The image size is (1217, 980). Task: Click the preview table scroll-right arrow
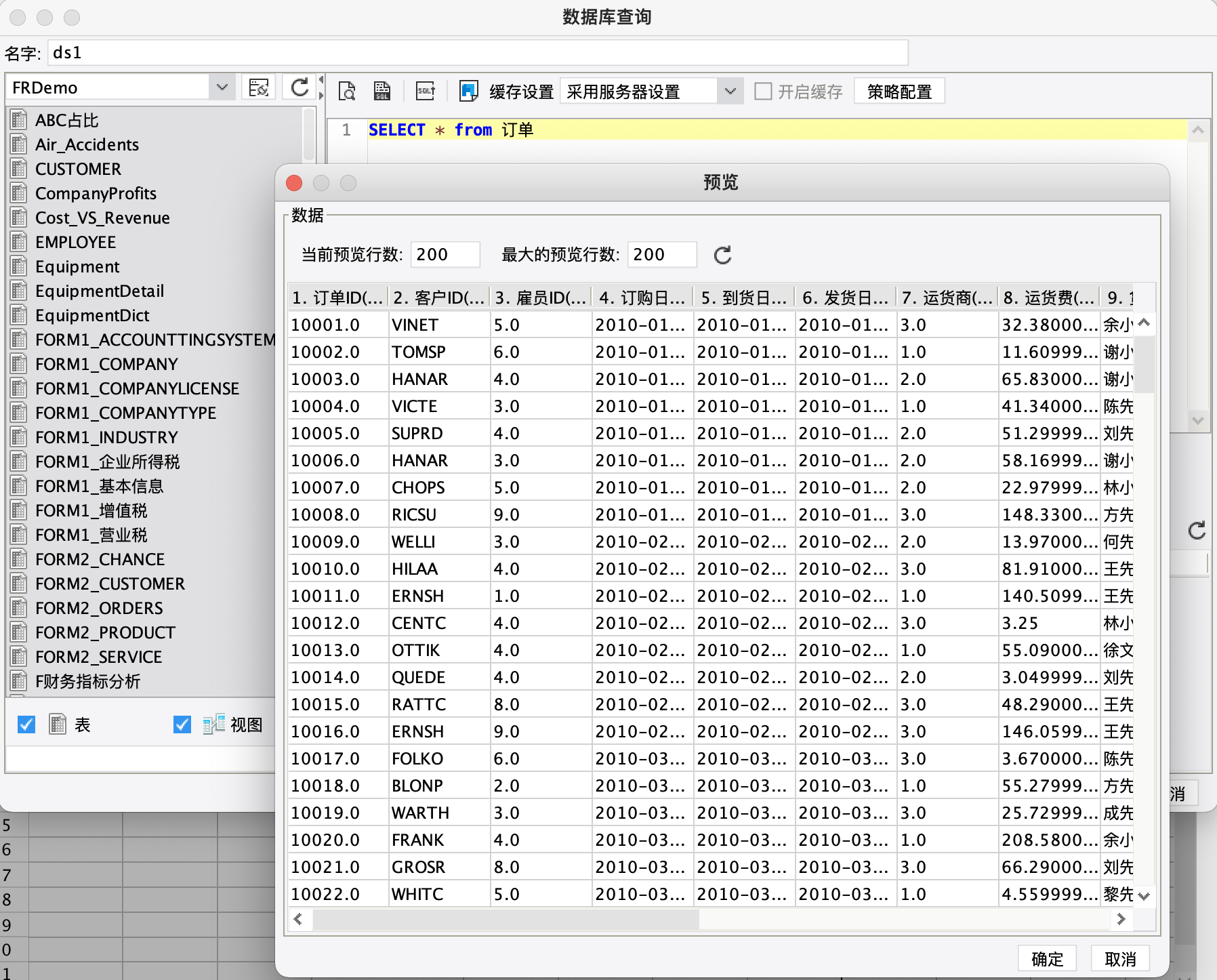(1121, 919)
